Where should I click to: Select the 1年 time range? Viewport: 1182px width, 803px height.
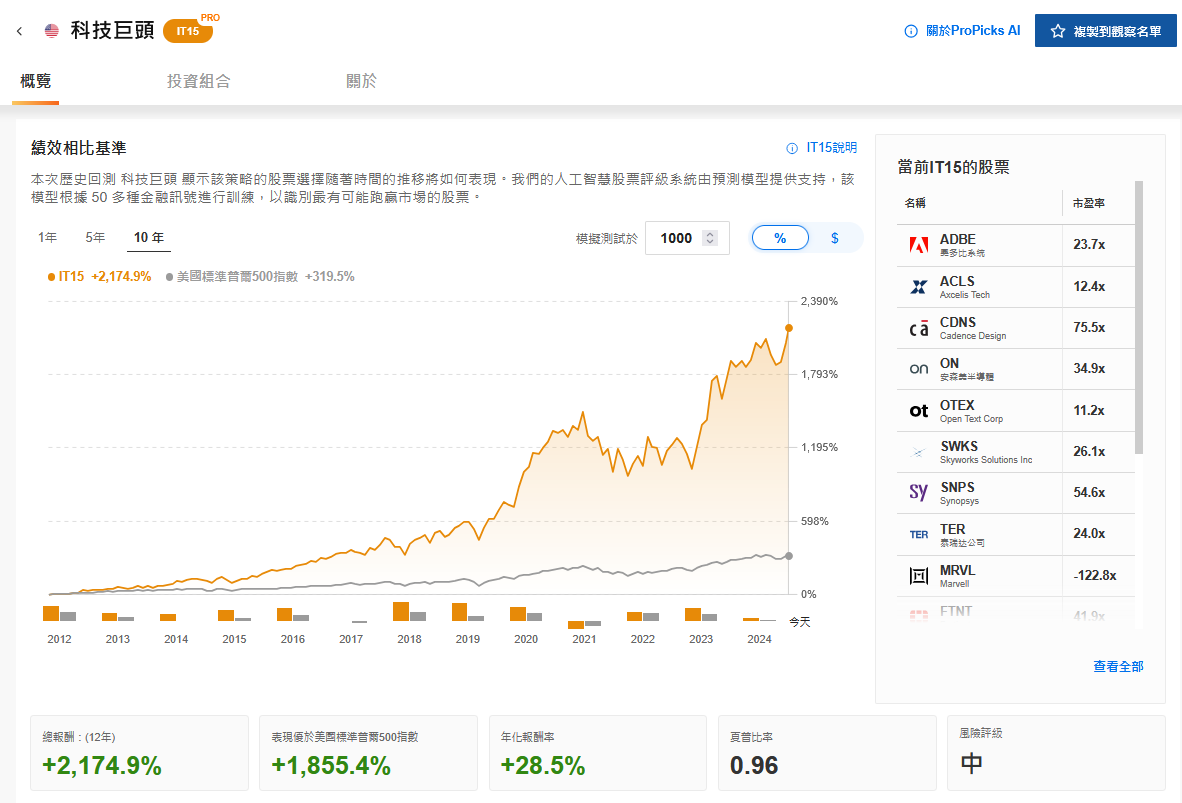point(47,238)
